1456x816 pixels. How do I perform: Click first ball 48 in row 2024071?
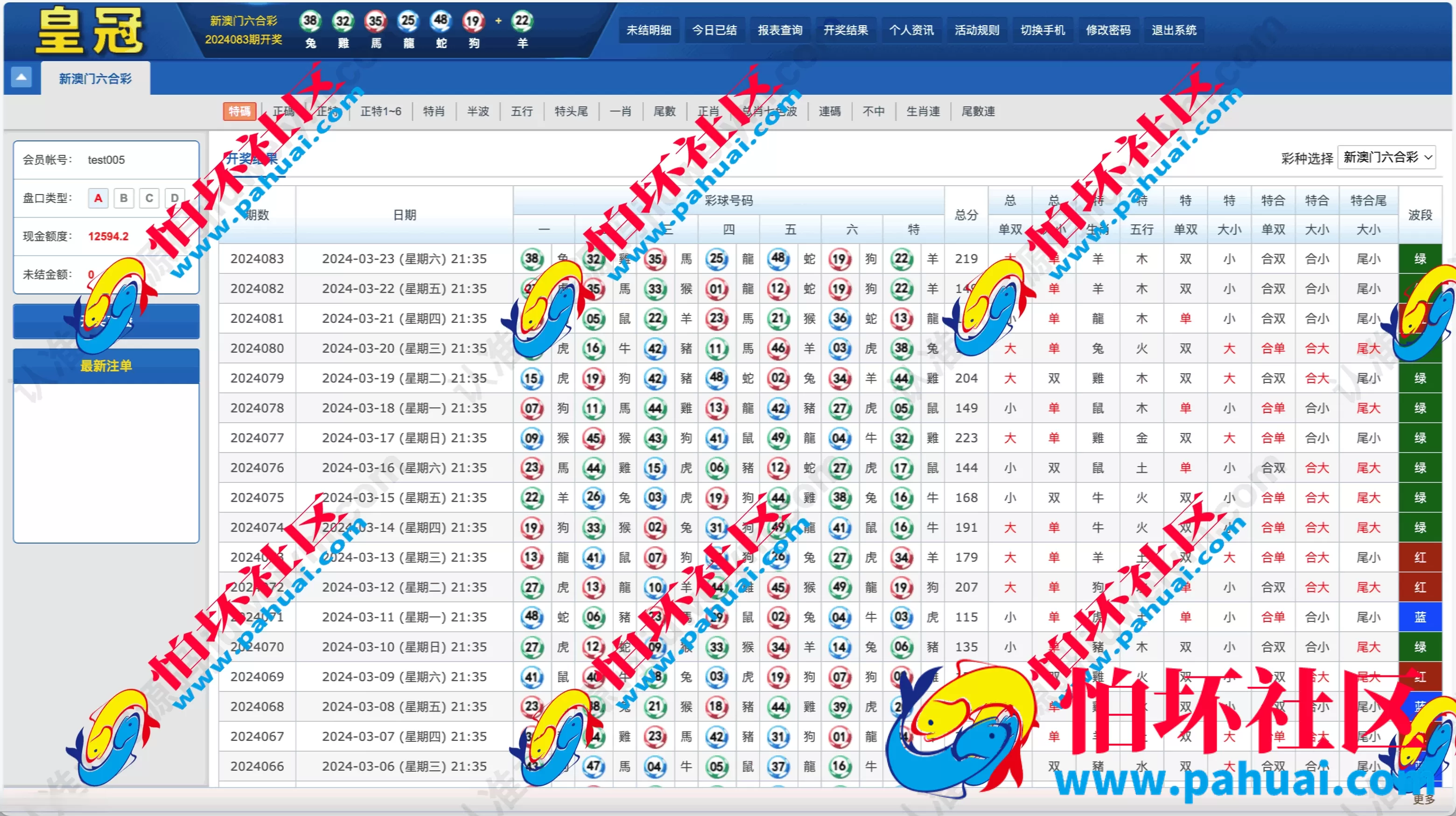532,617
